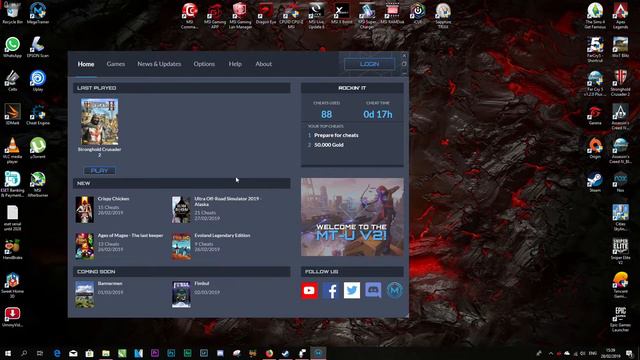Open Steam desktop icon
Screen dimensions: 640x360
595,182
